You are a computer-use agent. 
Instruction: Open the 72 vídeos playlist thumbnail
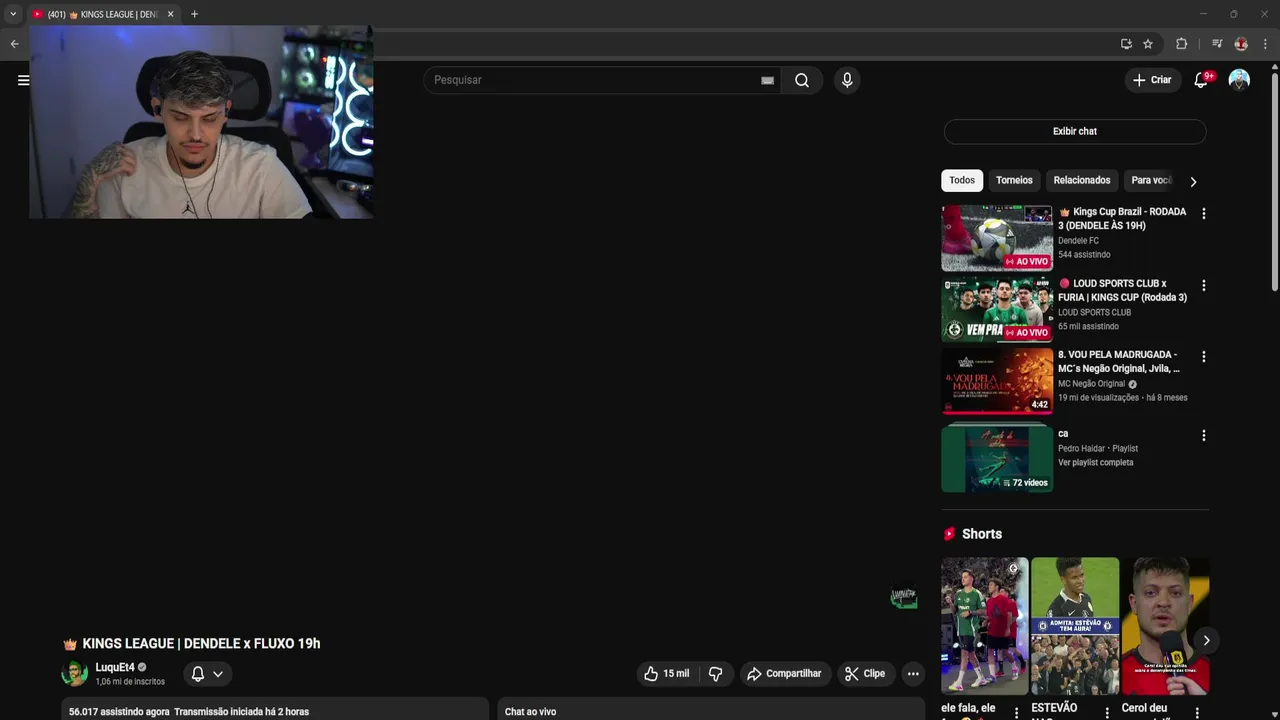(997, 458)
